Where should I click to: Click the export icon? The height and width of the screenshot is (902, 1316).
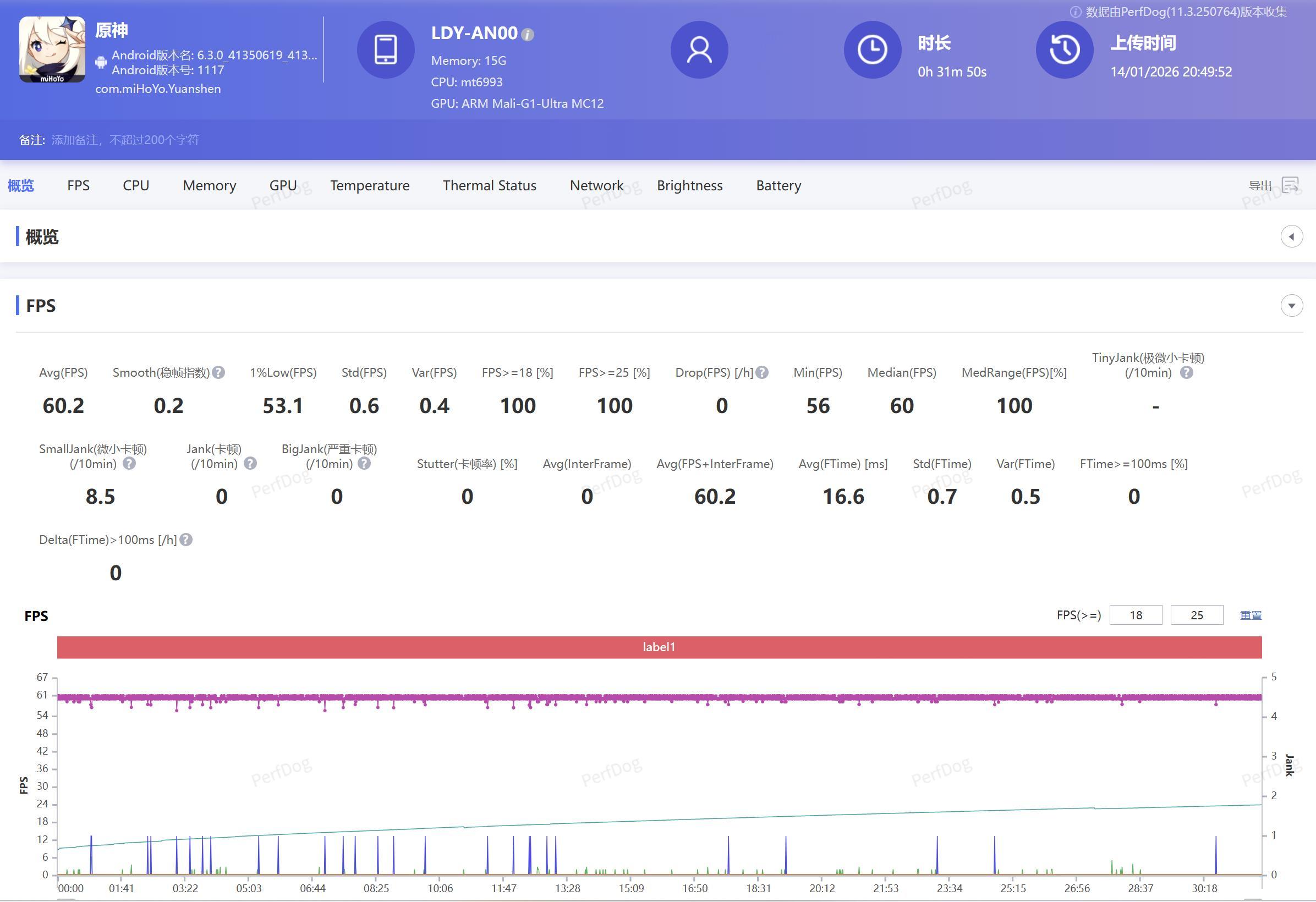(x=1290, y=185)
